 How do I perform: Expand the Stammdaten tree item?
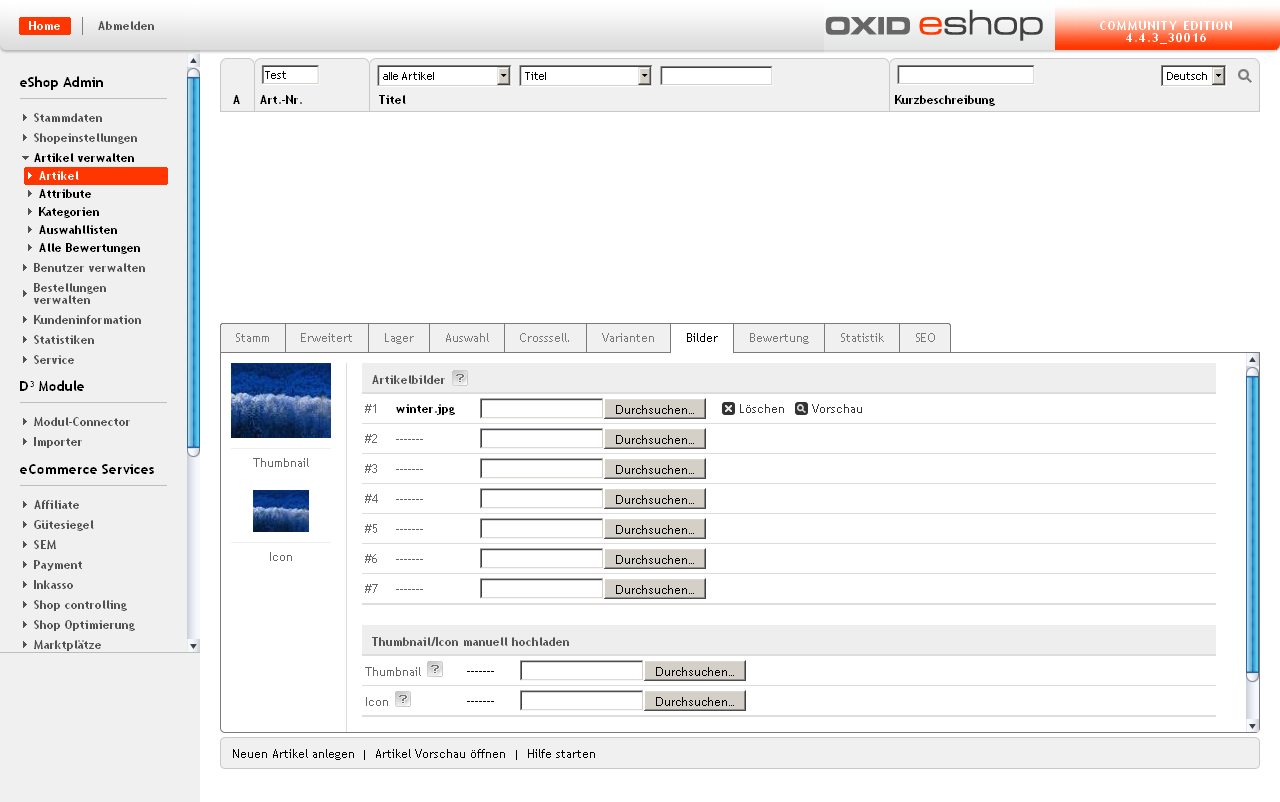coord(25,118)
